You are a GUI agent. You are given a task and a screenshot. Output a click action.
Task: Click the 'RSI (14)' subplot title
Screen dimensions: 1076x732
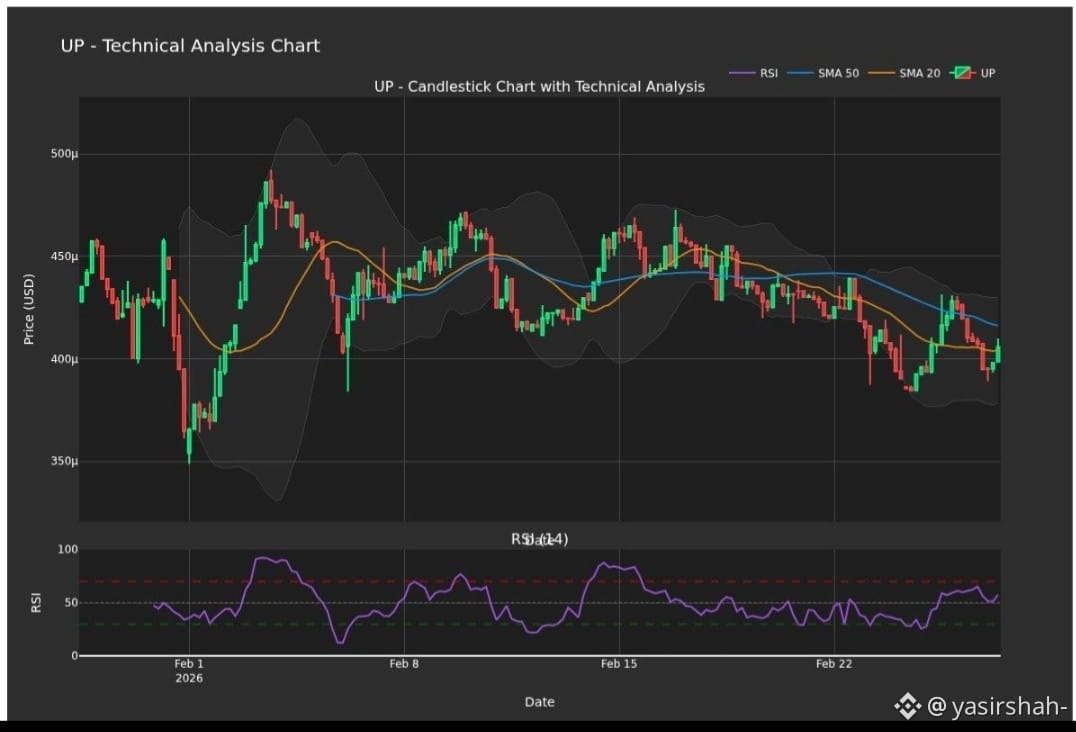tap(539, 539)
